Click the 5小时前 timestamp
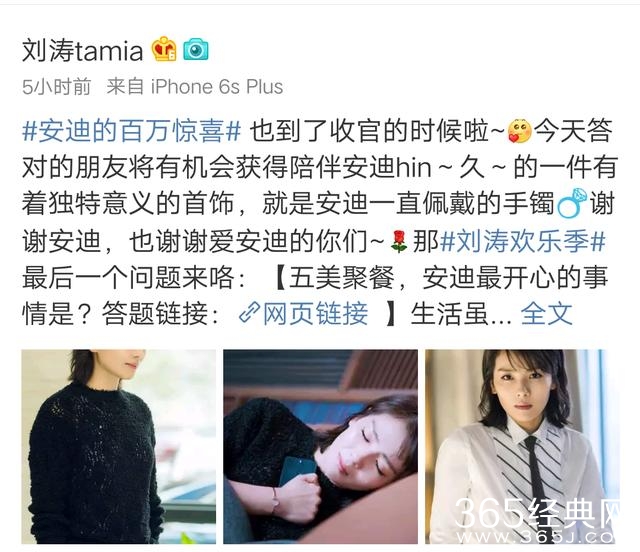The image size is (640, 552). [56, 87]
